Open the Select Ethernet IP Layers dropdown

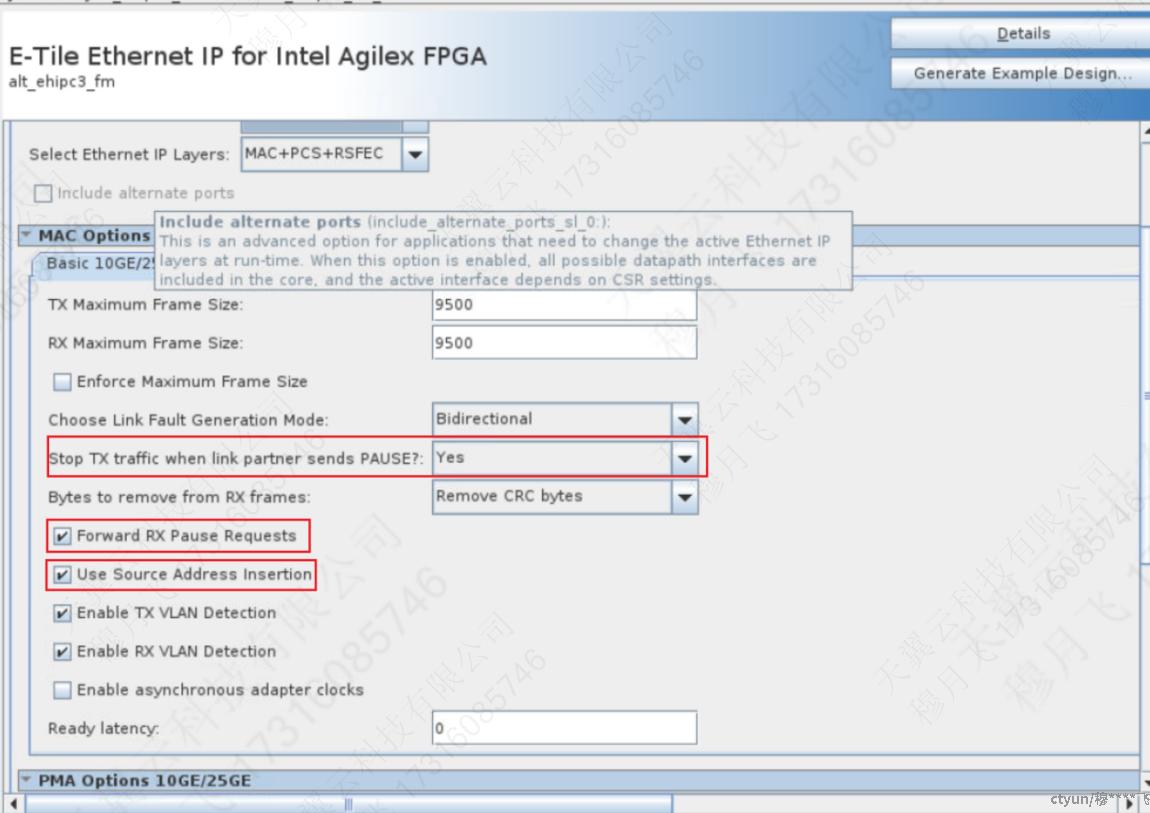pos(416,154)
